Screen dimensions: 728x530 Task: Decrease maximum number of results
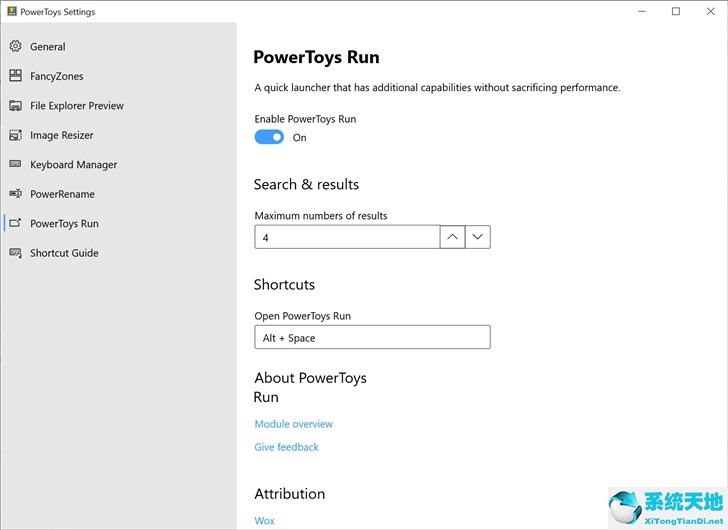478,237
